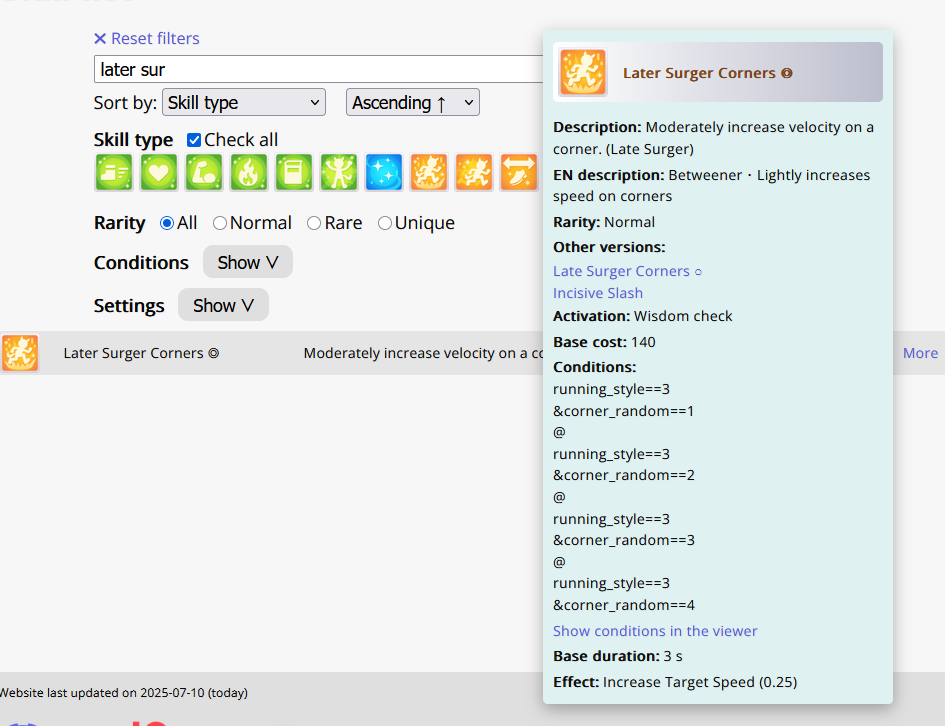The image size is (945, 726).
Task: Toggle the green heart stamina skill type filter
Action: [159, 172]
